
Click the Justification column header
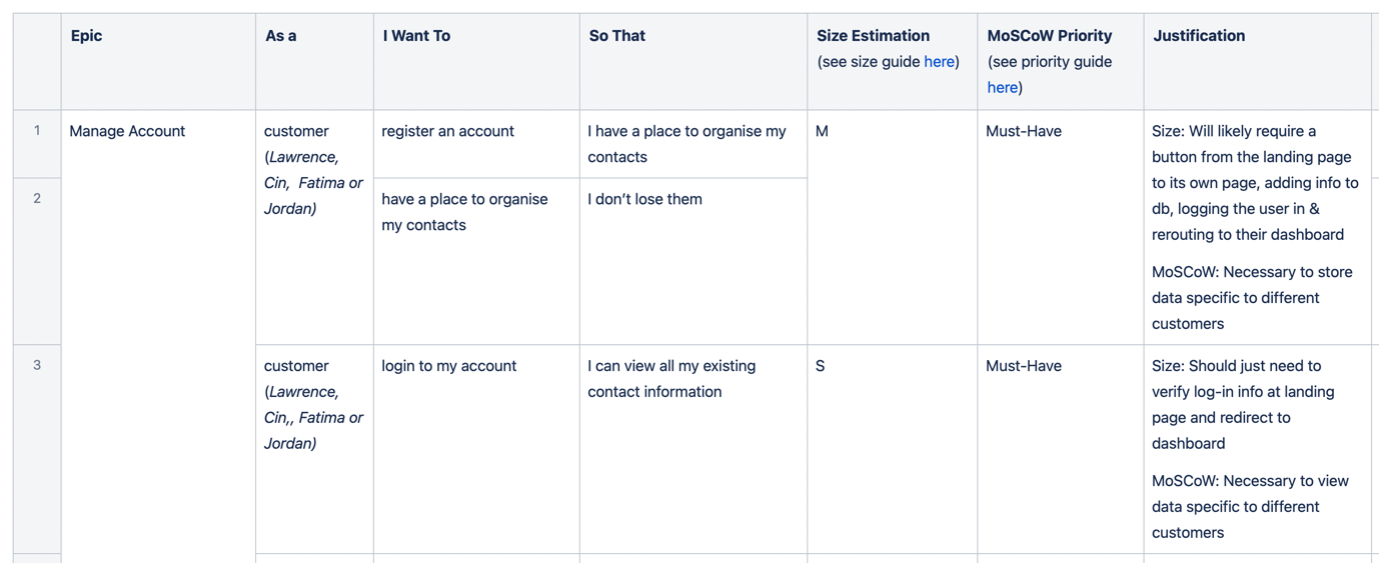point(1258,61)
